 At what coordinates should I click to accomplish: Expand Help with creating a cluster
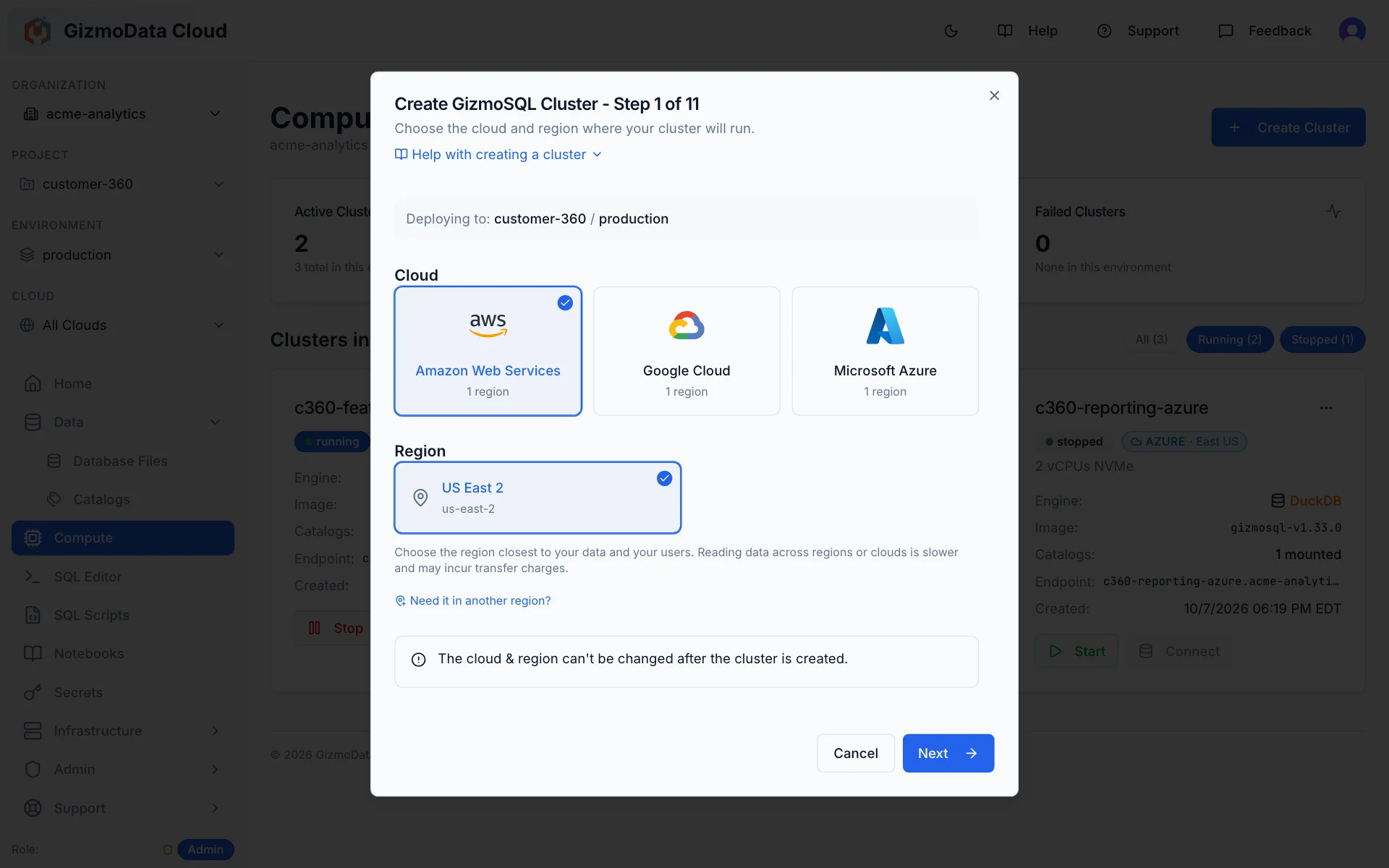pos(498,155)
